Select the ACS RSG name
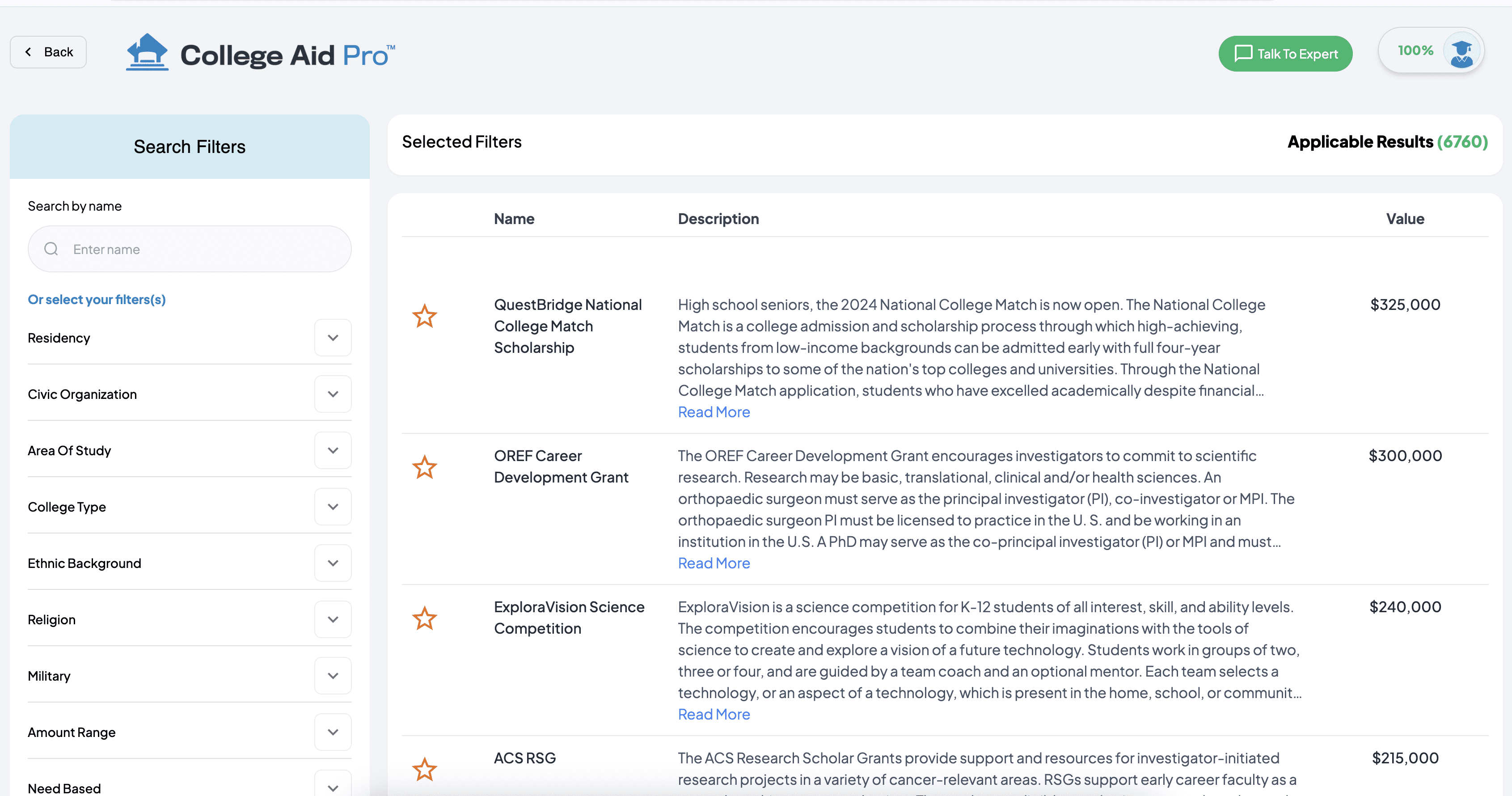1512x796 pixels. click(525, 758)
